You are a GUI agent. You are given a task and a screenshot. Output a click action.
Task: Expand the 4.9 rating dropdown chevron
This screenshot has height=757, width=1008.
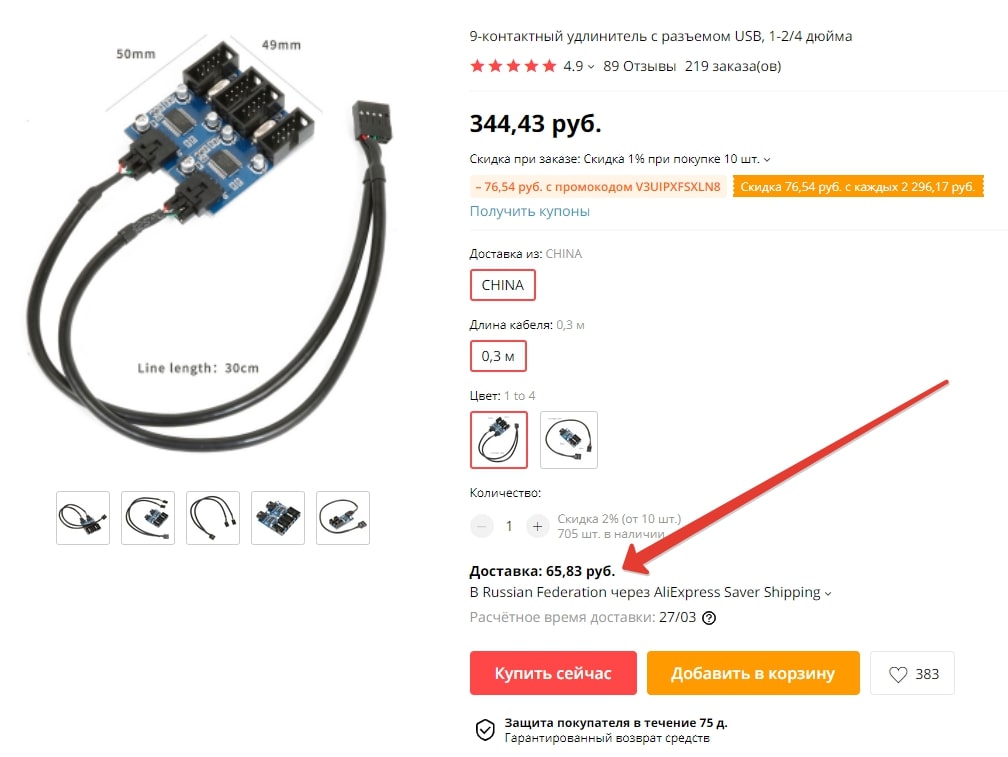pos(591,67)
